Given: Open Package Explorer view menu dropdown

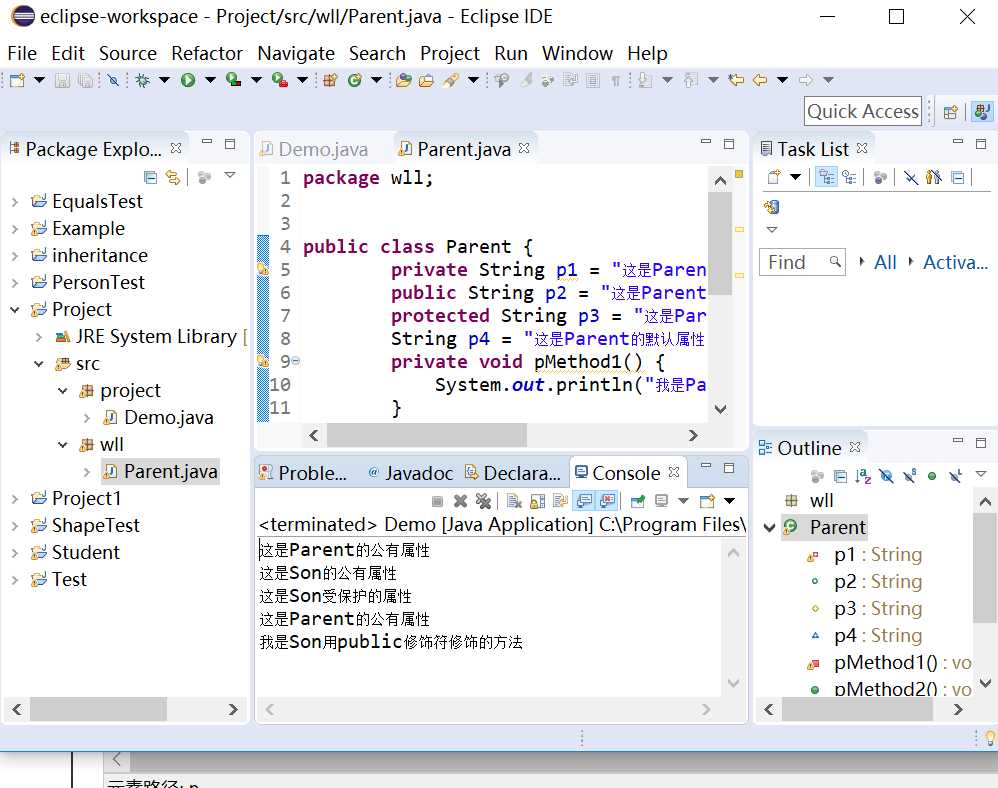Looking at the screenshot, I should [x=230, y=176].
